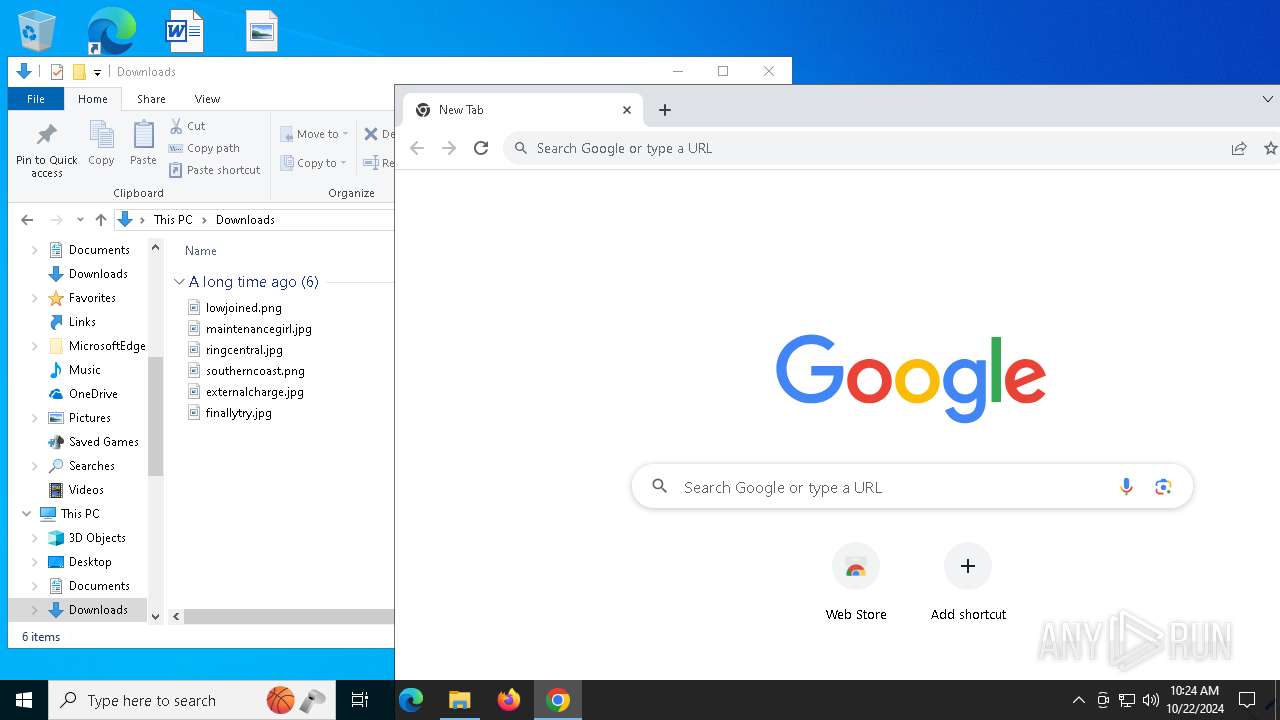Image resolution: width=1280 pixels, height=720 pixels.
Task: Bookmark this tab with the star icon
Action: [x=1270, y=148]
